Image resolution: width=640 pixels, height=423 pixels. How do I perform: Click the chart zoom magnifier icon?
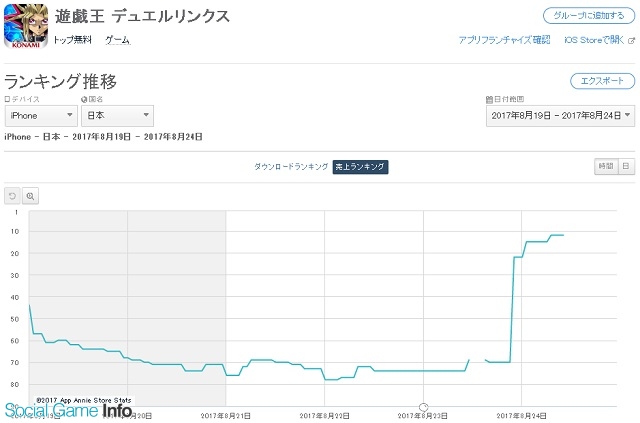tap(30, 196)
